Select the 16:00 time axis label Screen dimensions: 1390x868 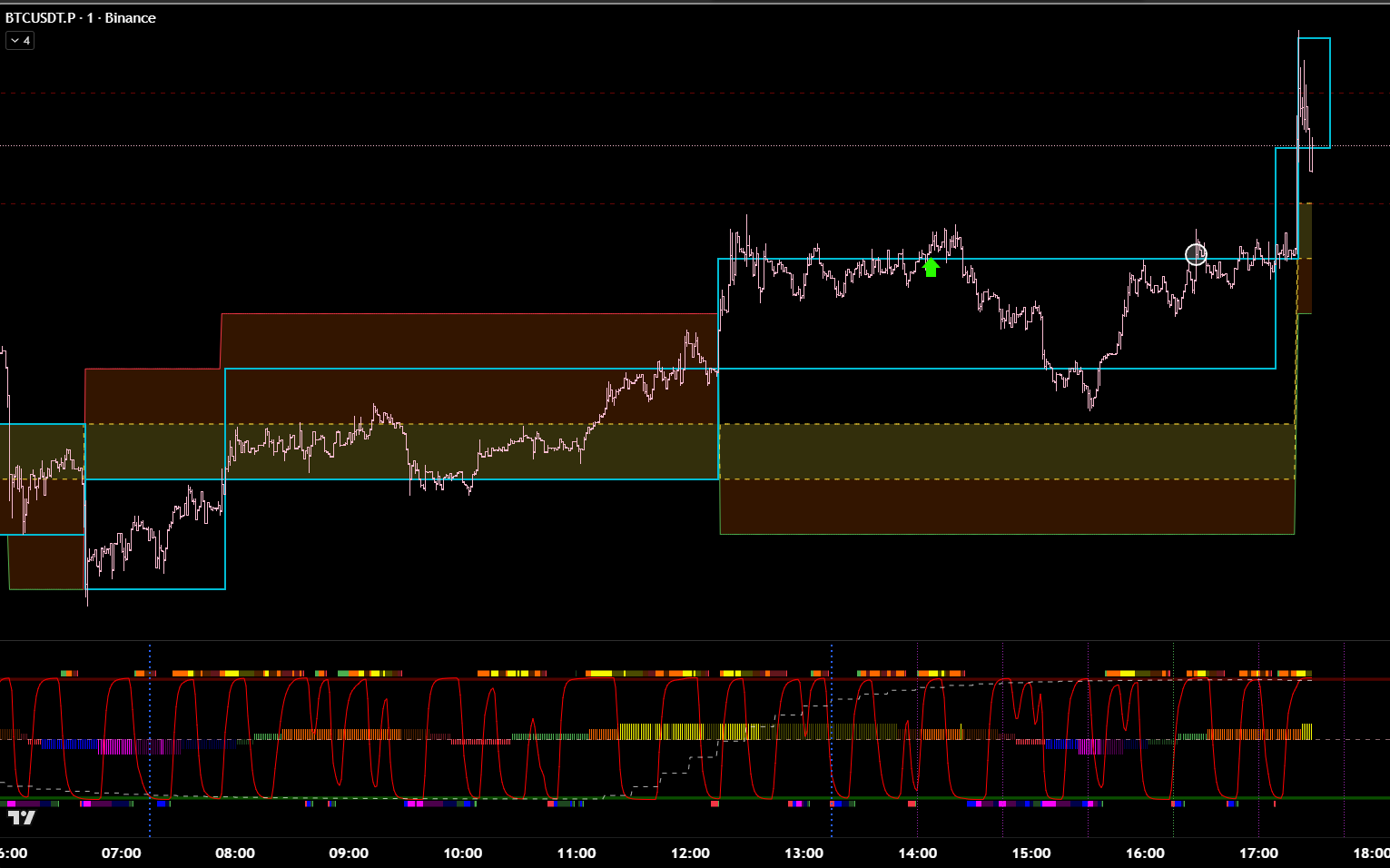[x=1145, y=853]
